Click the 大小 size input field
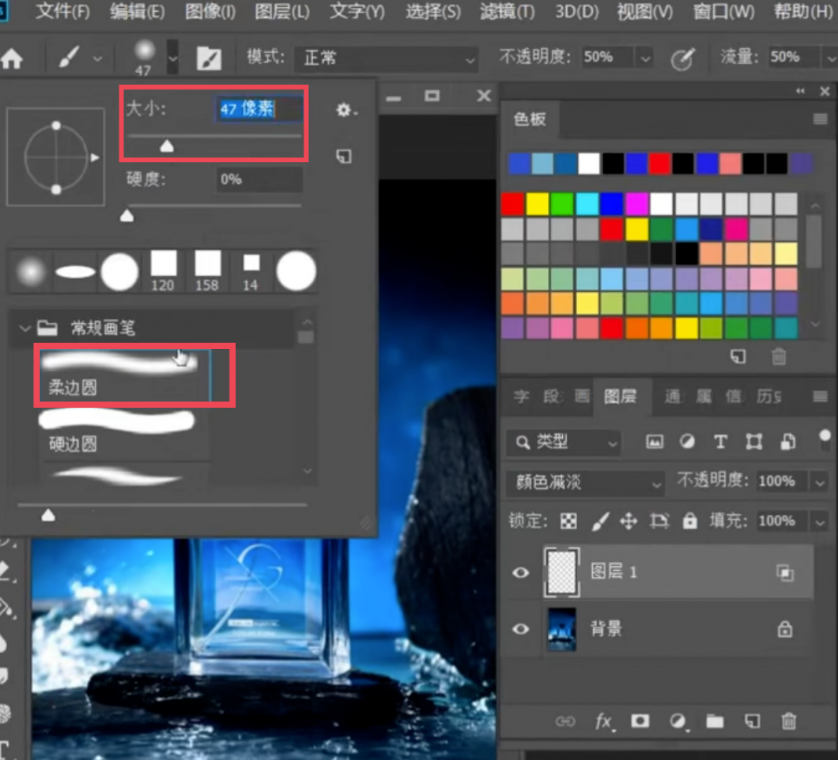 (259, 109)
